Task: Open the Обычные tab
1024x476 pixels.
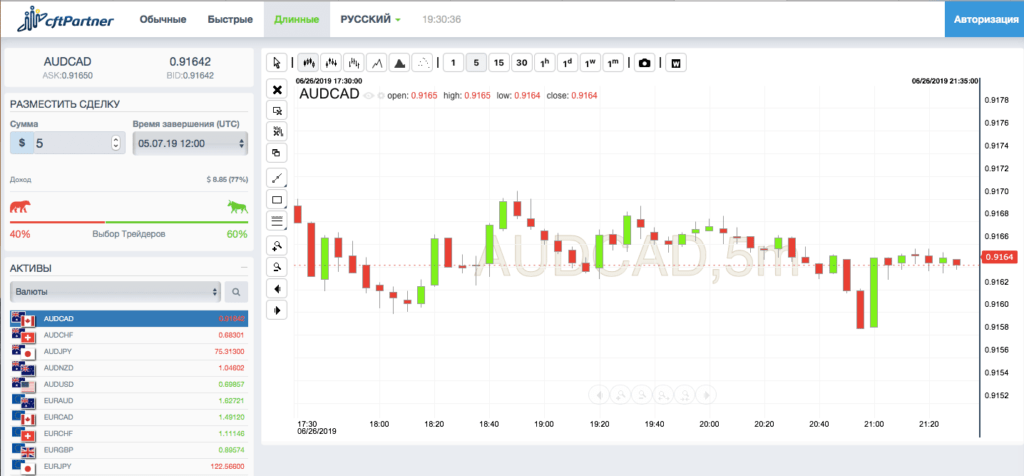Action: coord(163,19)
